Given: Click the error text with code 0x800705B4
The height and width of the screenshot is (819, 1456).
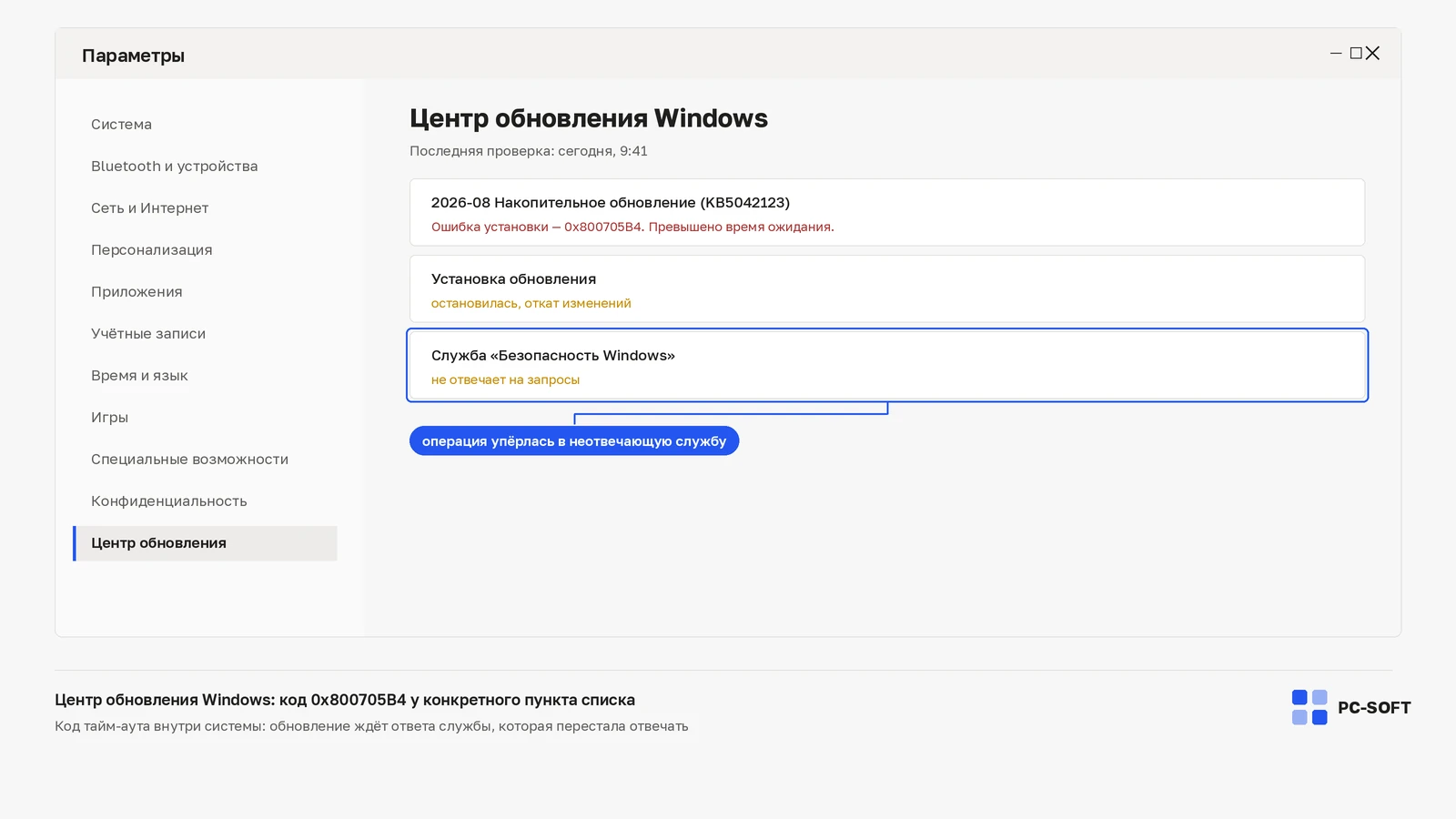Looking at the screenshot, I should pyautogui.click(x=632, y=227).
